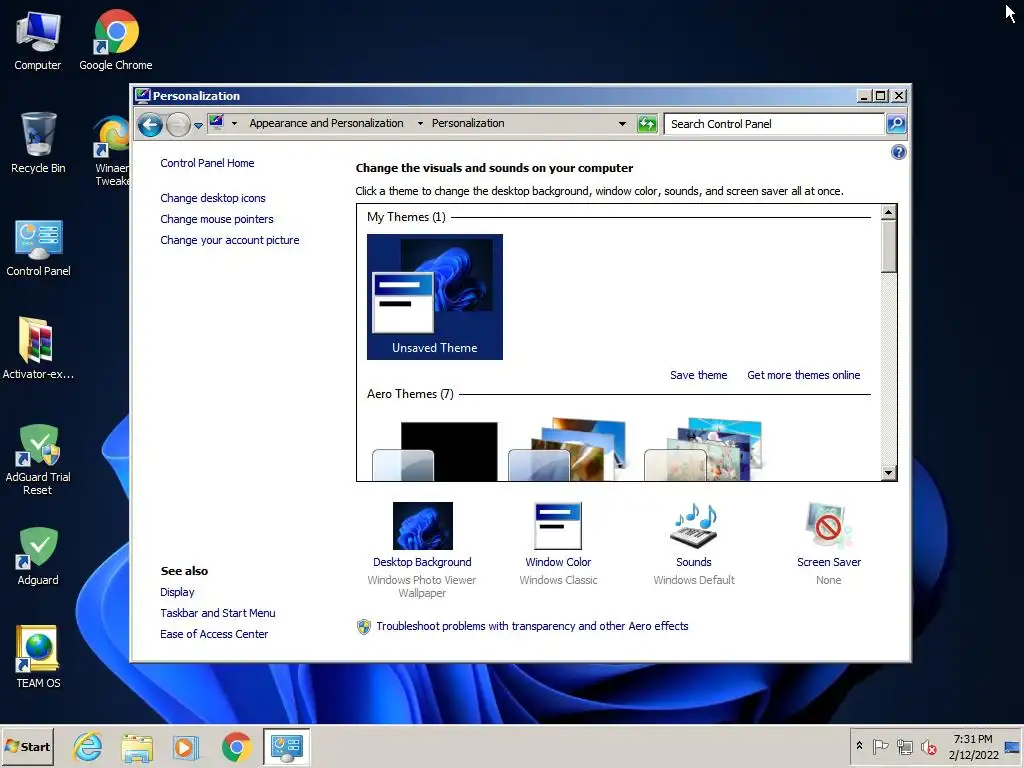
Task: Open Ease of Access Center link
Action: [214, 634]
